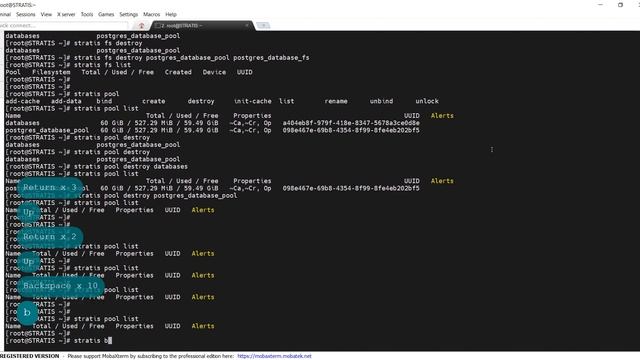Image resolution: width=640 pixels, height=360 pixels.
Task: Click the 'stratis pool destroy databases' command
Action: (x=131, y=167)
